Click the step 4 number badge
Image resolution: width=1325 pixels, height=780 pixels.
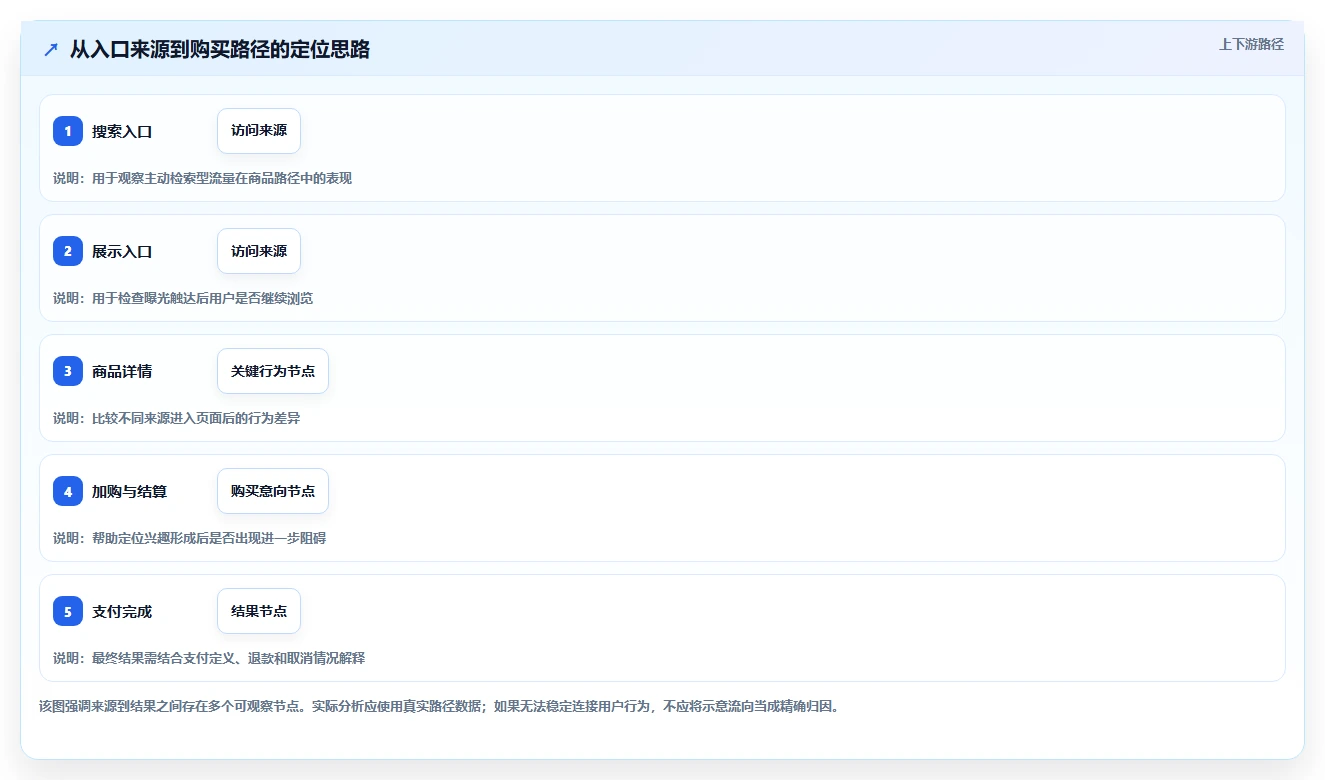coord(68,491)
